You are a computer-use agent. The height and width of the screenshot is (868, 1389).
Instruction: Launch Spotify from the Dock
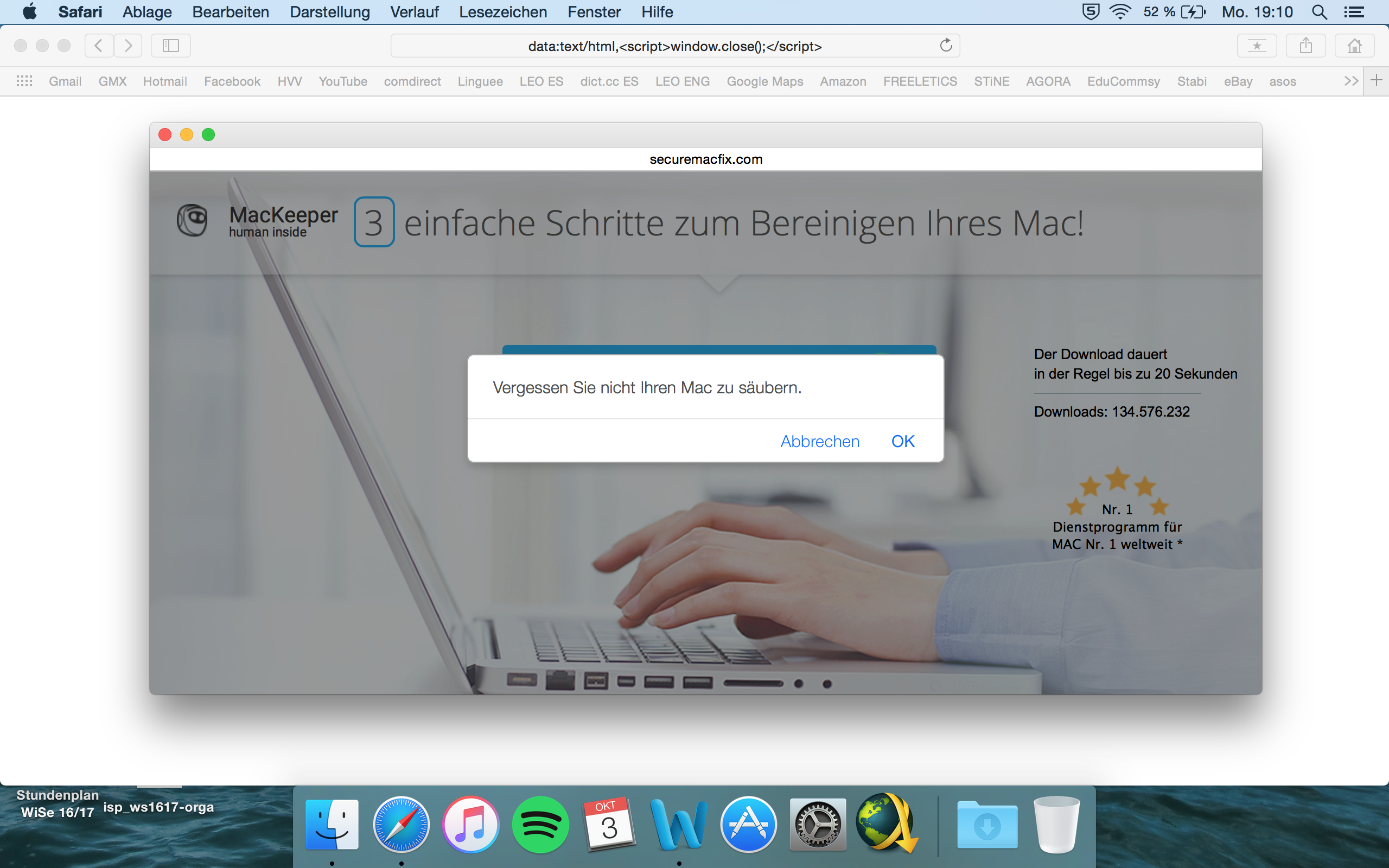coord(539,825)
